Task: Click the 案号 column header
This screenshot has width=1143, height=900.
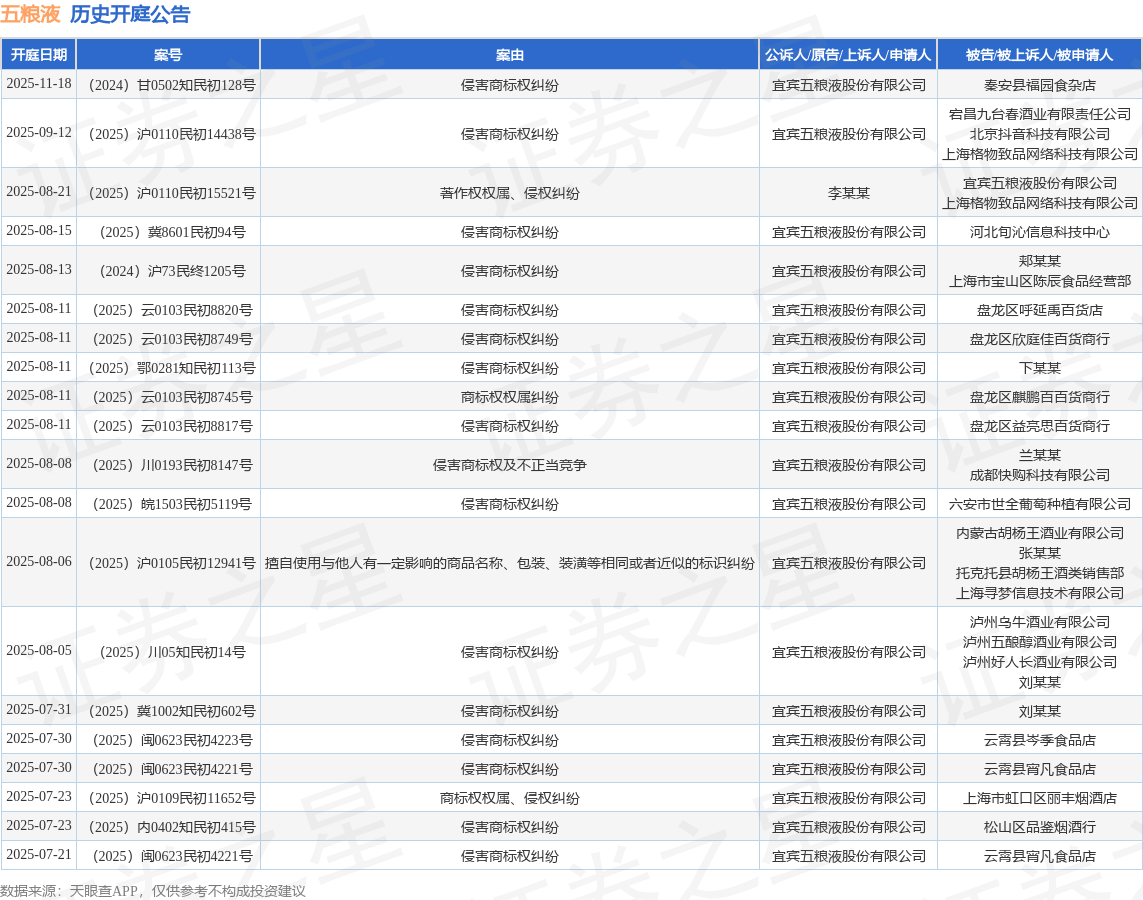Action: point(168,55)
